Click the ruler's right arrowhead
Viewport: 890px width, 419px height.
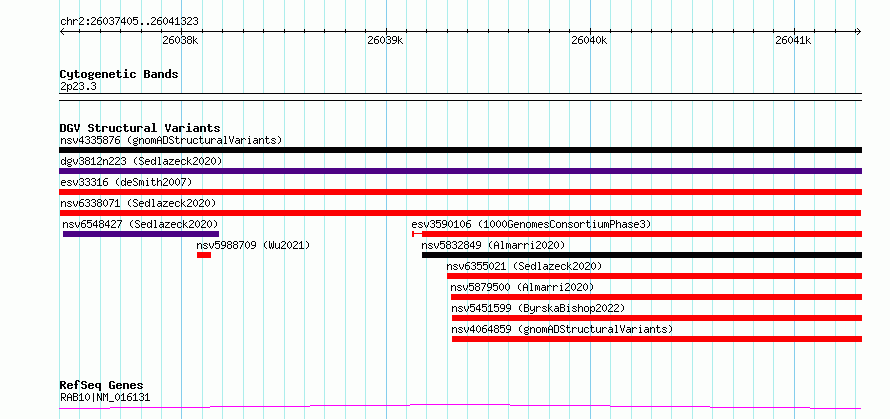tap(858, 31)
